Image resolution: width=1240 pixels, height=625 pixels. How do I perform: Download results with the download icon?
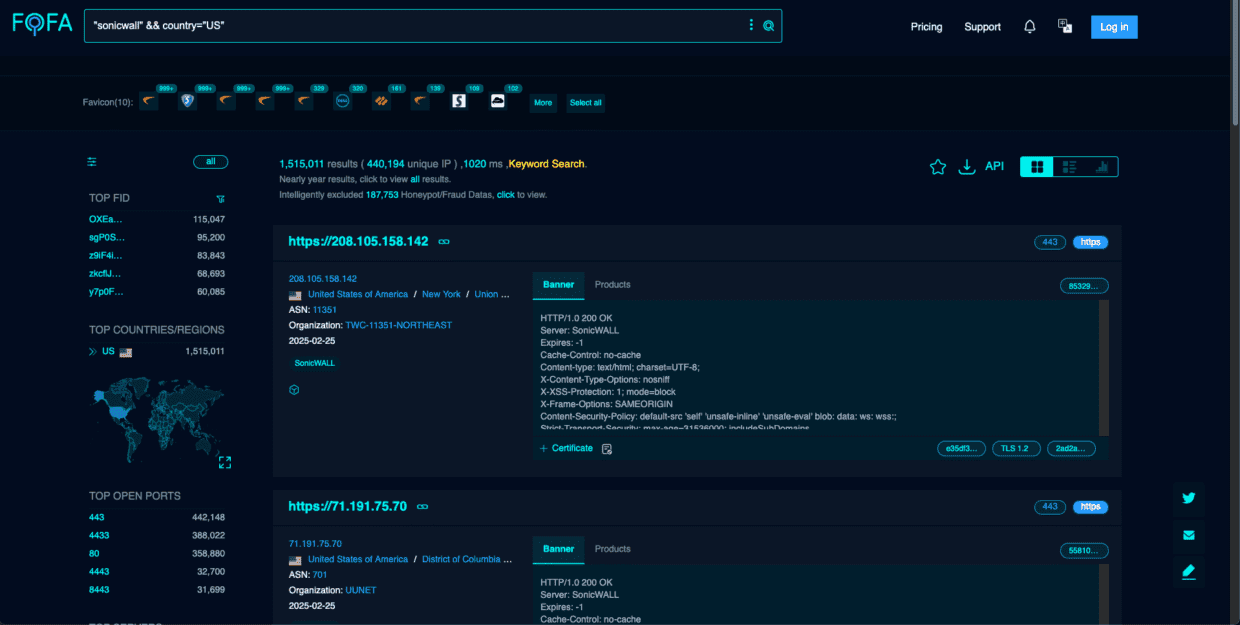tap(966, 167)
